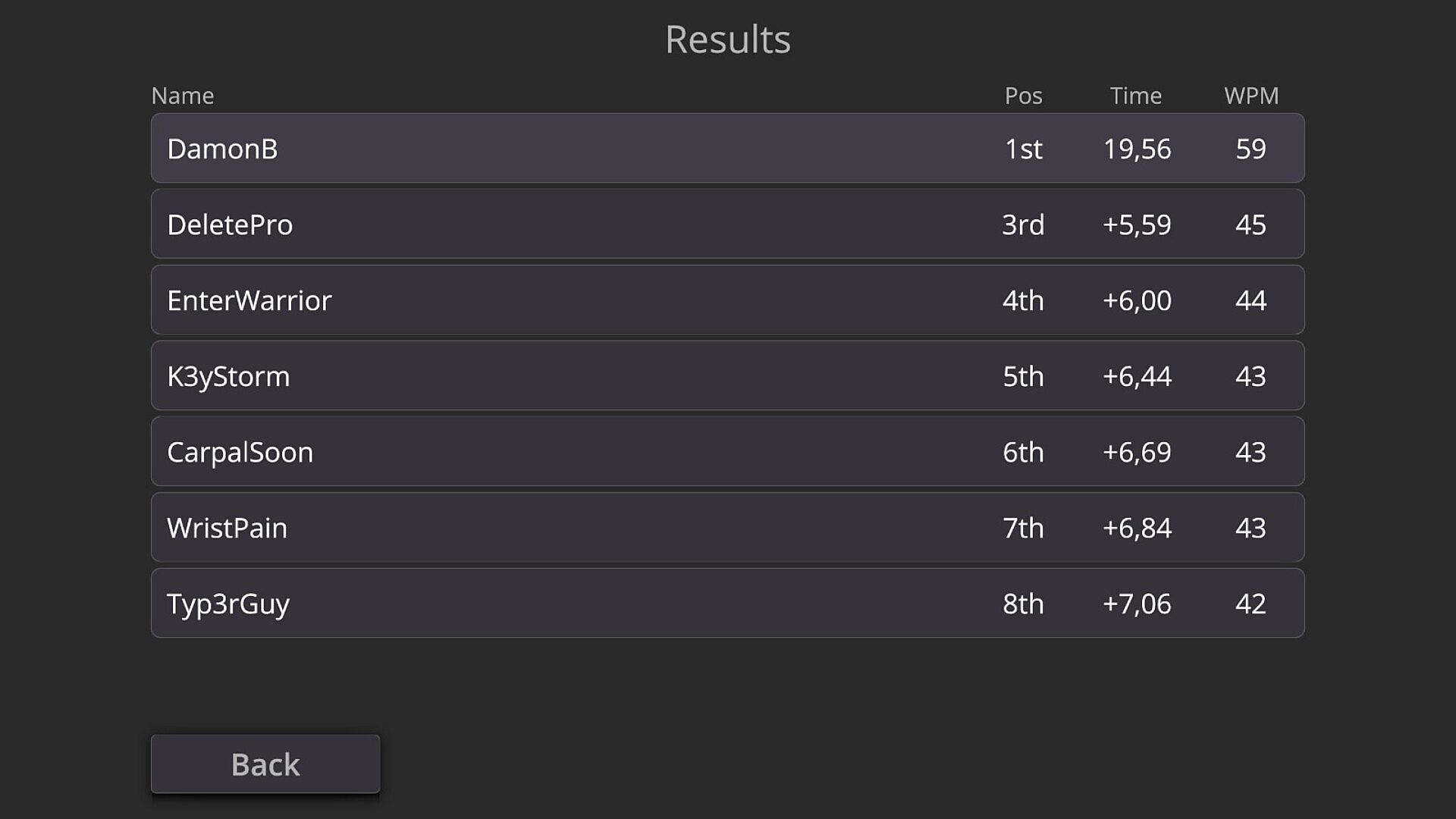Click DamonB's 19,56 finish time
The height and width of the screenshot is (819, 1456).
tap(1137, 149)
